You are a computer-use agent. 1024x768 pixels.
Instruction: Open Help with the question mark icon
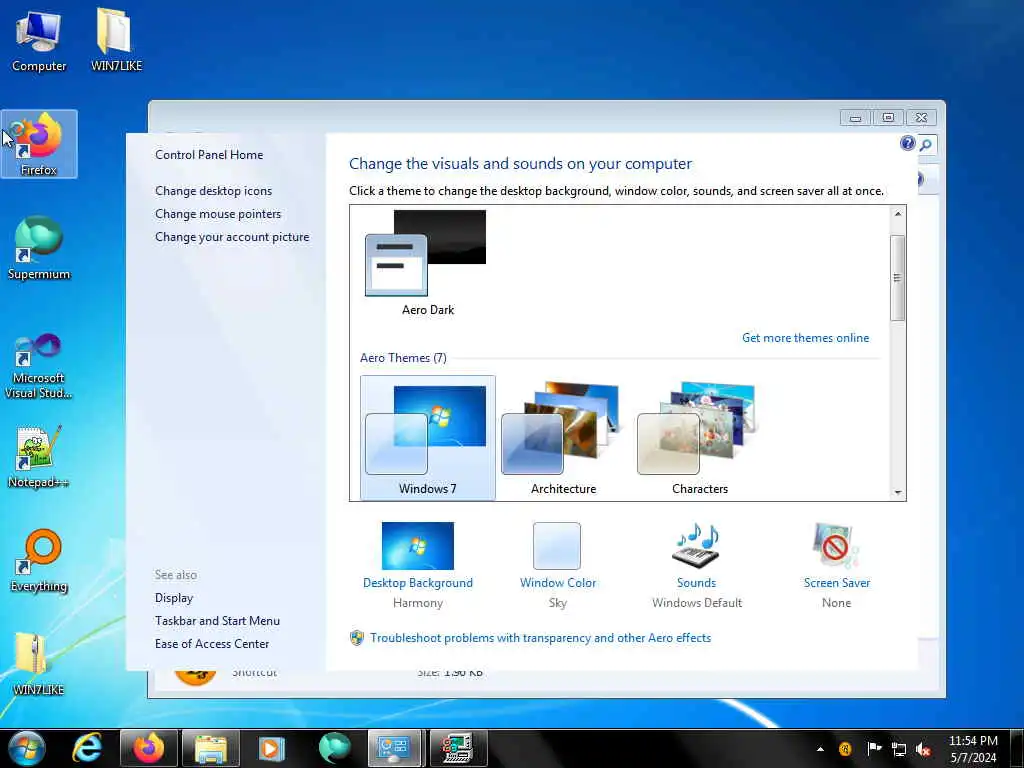click(x=907, y=143)
